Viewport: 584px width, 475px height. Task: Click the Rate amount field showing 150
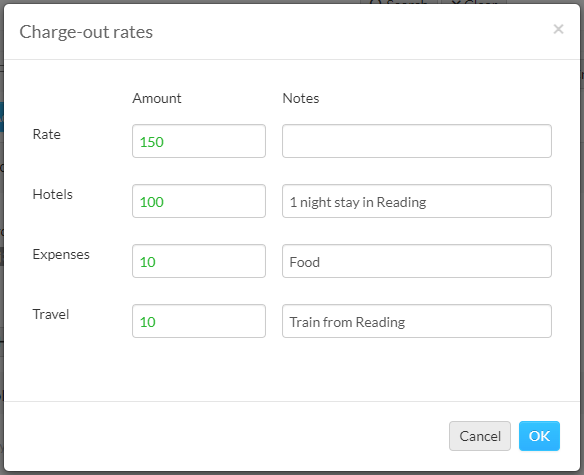(199, 141)
